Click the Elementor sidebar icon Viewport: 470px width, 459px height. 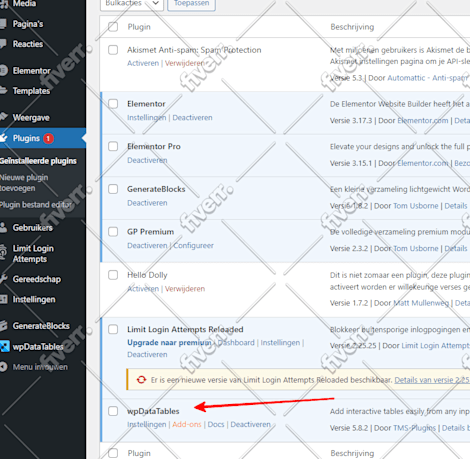tap(3, 71)
